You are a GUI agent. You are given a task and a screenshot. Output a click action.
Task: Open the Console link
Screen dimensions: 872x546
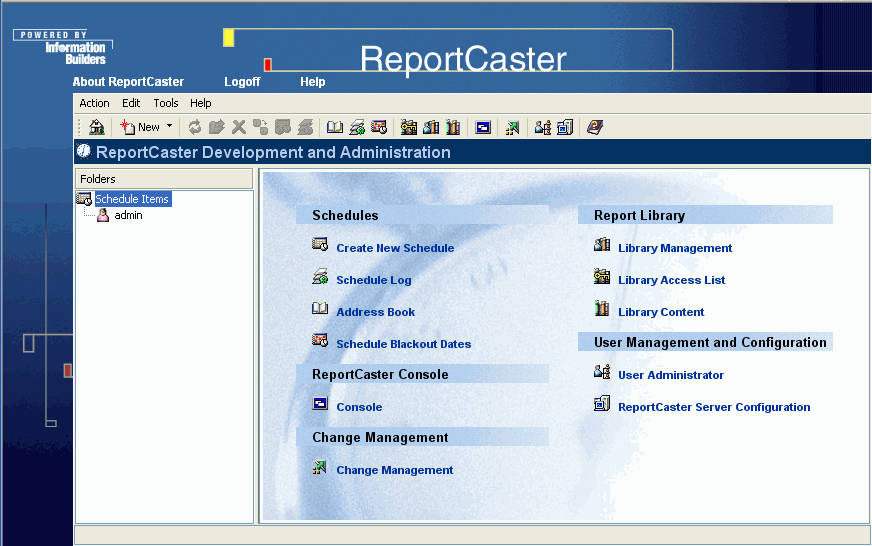pyautogui.click(x=359, y=407)
